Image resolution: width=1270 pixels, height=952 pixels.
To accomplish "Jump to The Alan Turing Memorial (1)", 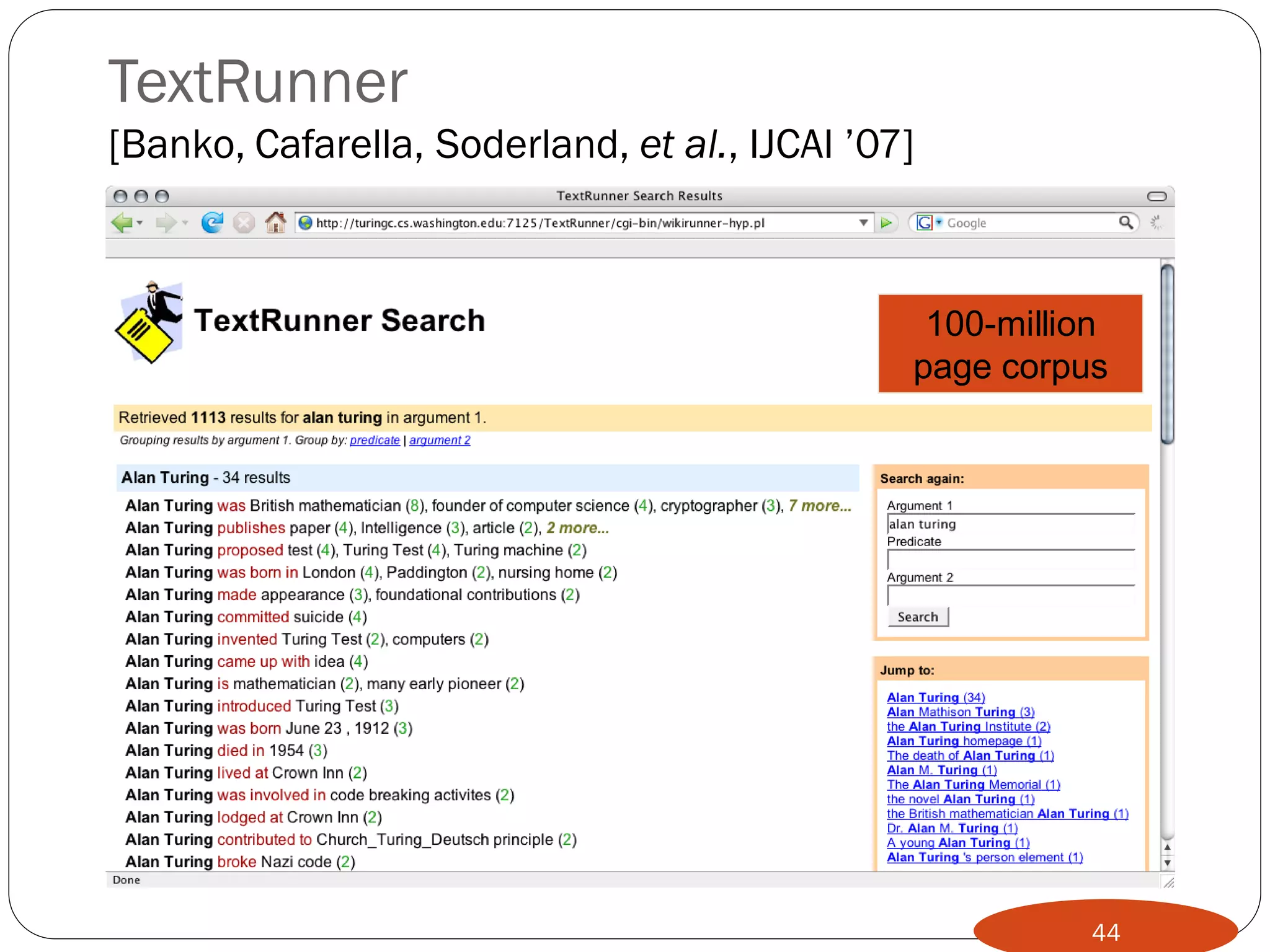I will click(x=974, y=785).
